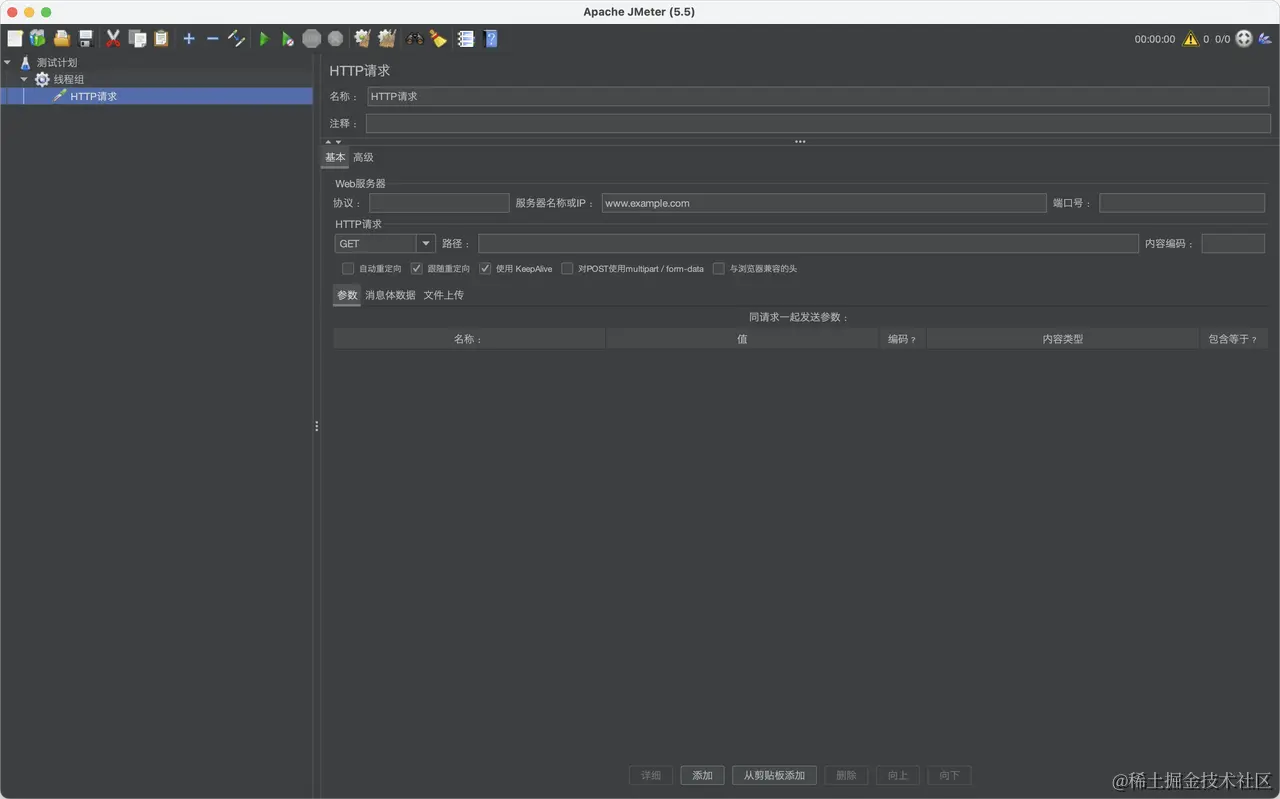
Task: Click the 添加 button
Action: [x=702, y=776]
